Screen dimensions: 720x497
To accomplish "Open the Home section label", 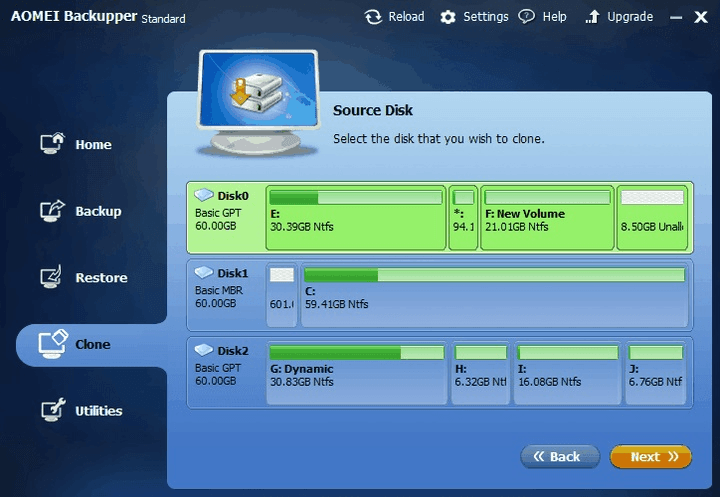I will (93, 144).
